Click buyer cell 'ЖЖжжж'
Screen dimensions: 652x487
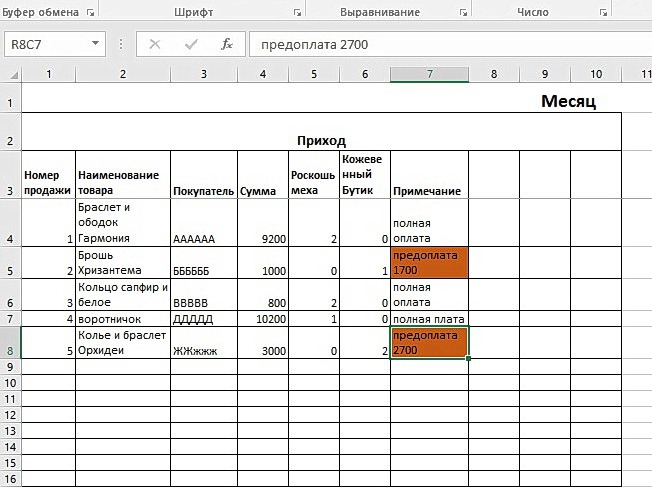[x=204, y=343]
